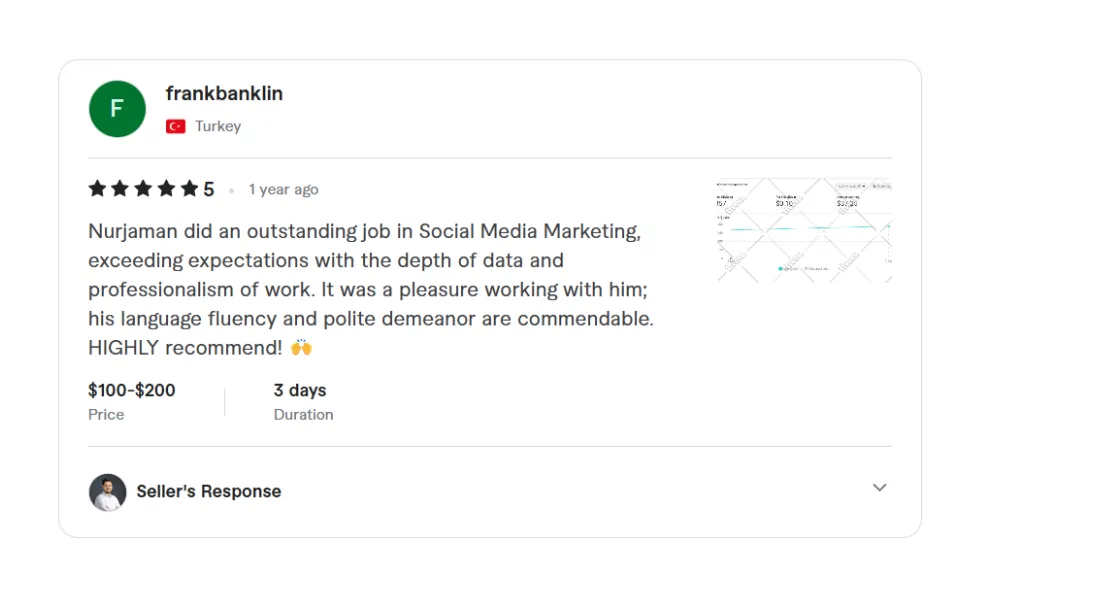Click the rating score number 5

click(209, 189)
